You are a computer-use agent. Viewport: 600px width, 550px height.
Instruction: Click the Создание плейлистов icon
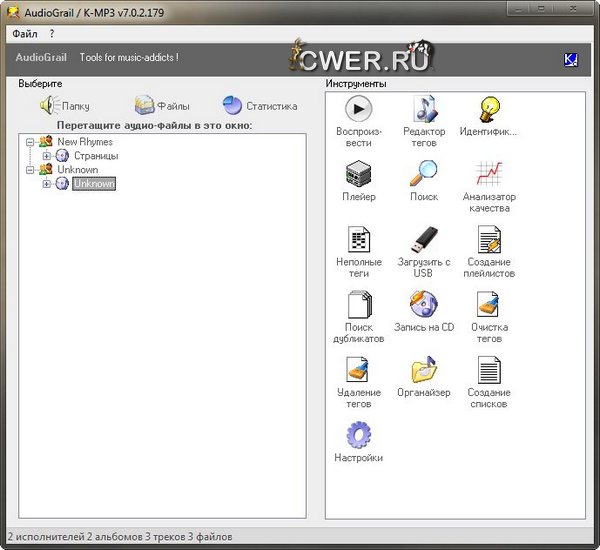(x=489, y=239)
